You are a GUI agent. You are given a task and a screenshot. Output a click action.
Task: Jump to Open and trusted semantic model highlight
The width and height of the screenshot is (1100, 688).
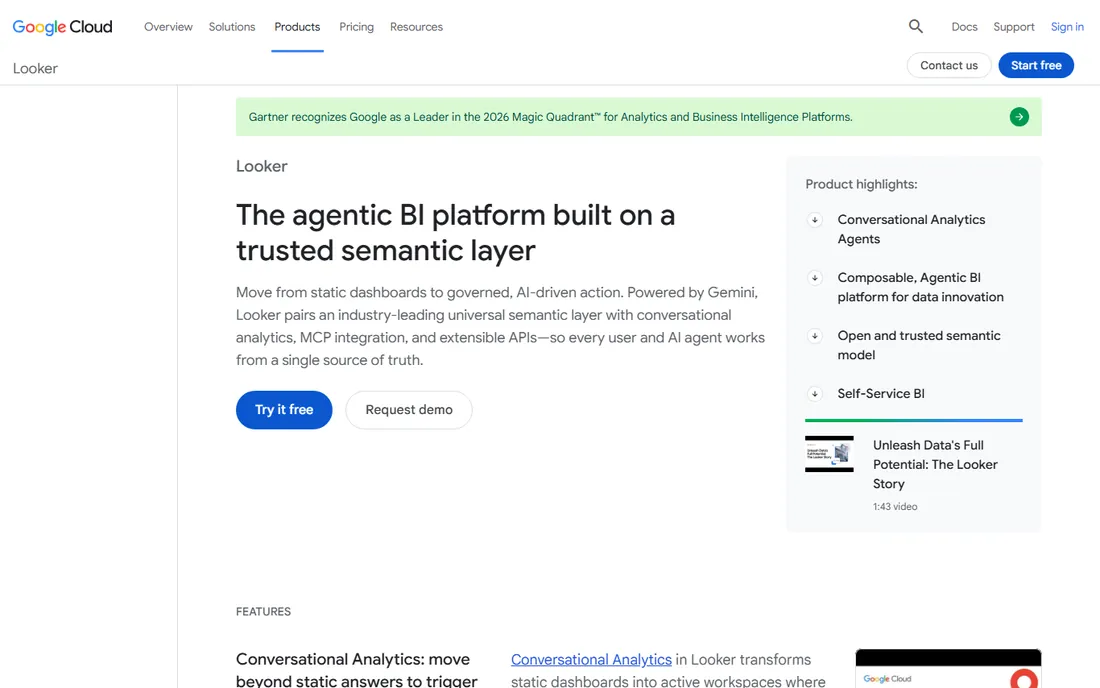pos(918,345)
